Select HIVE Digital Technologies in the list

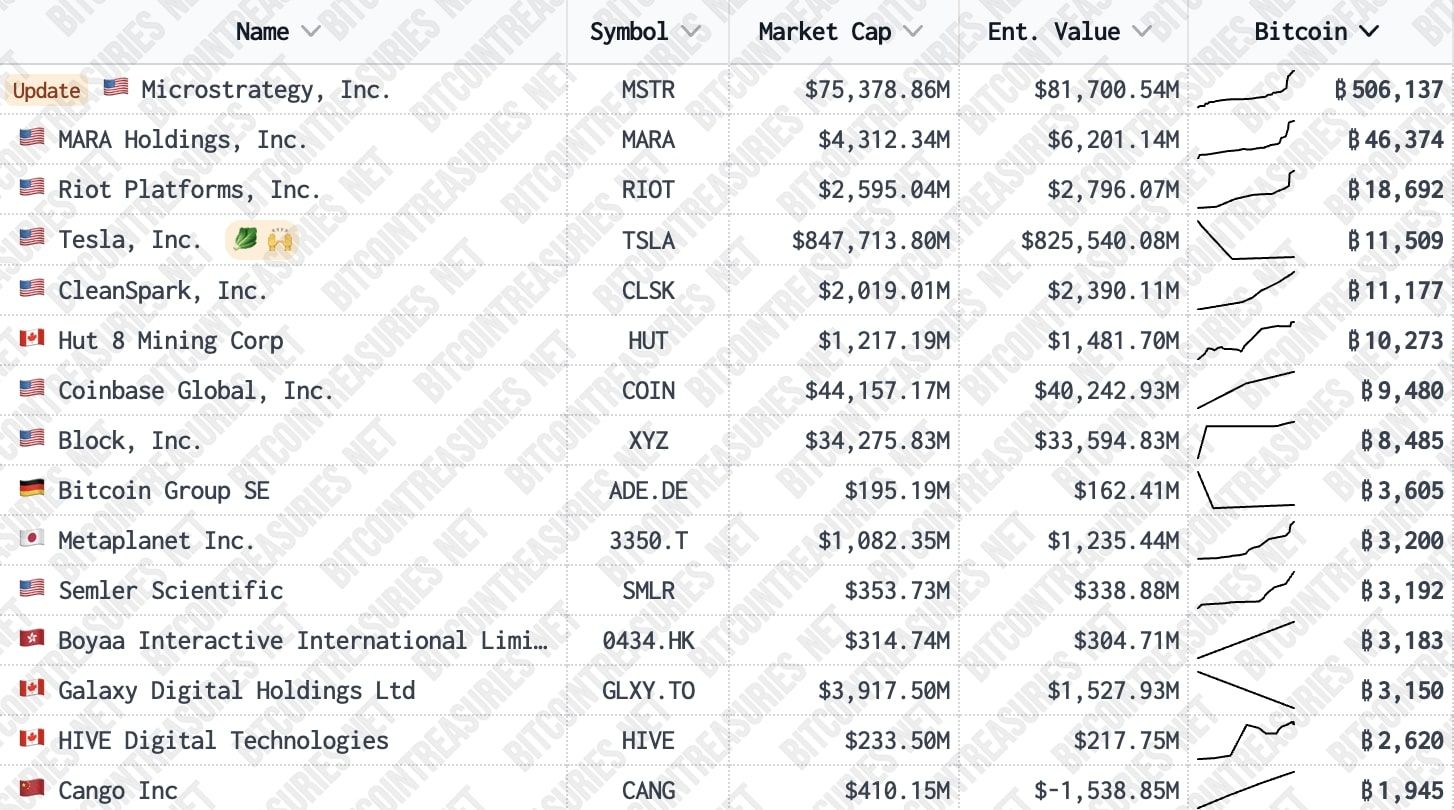point(223,740)
